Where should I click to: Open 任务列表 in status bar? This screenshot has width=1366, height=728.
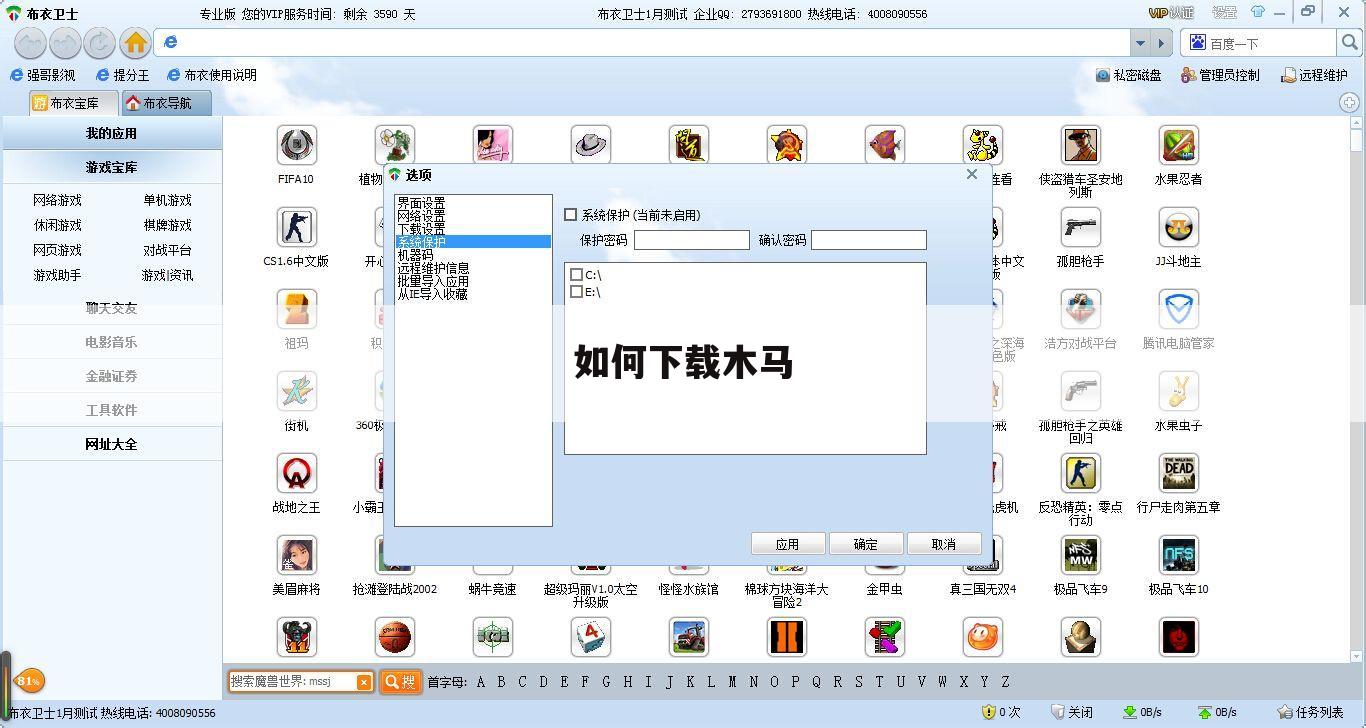point(1310,713)
